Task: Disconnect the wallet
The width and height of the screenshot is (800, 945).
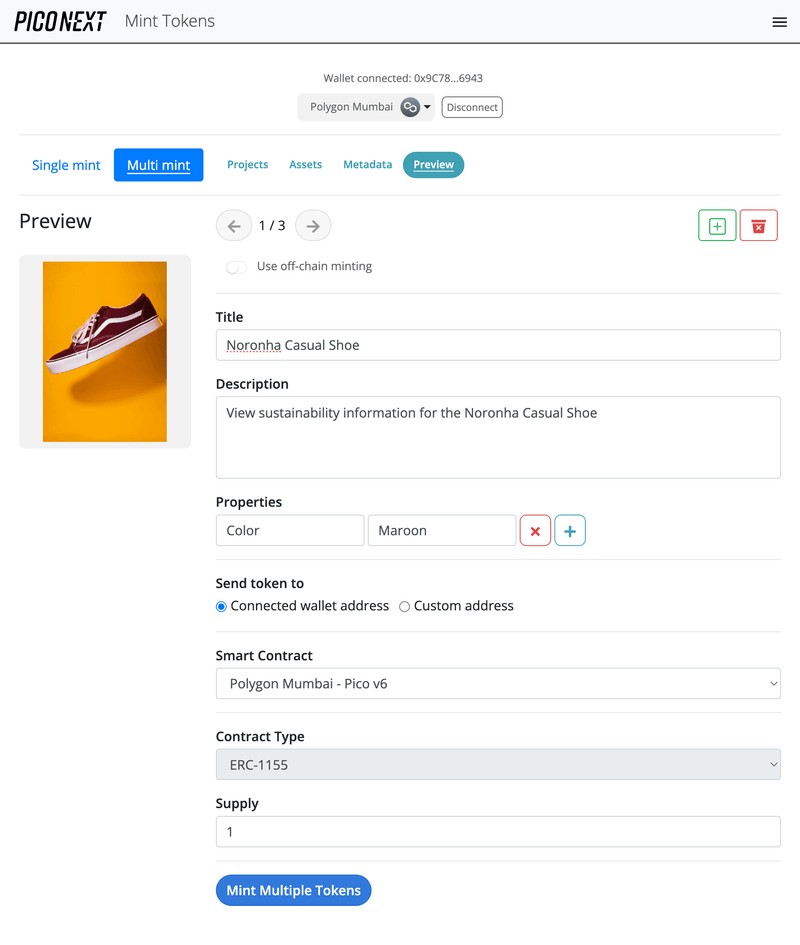Action: 472,107
